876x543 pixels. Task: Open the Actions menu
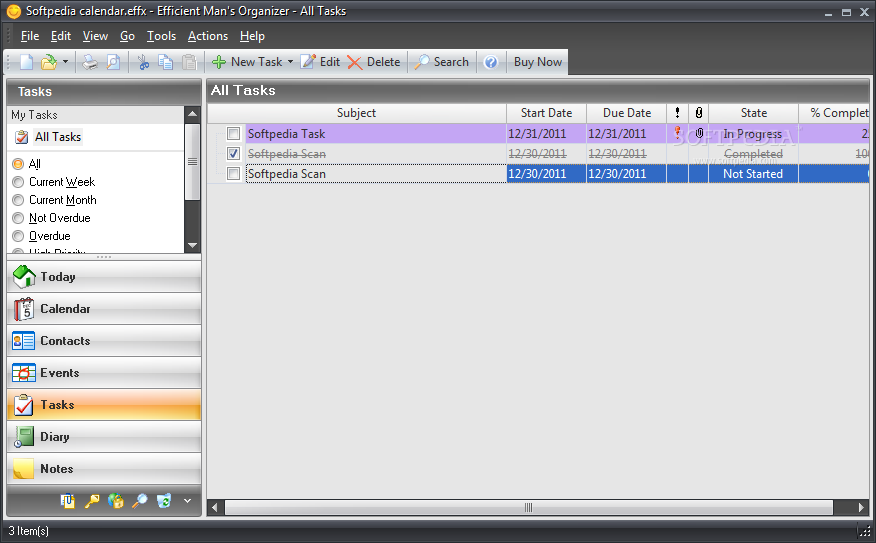point(208,36)
